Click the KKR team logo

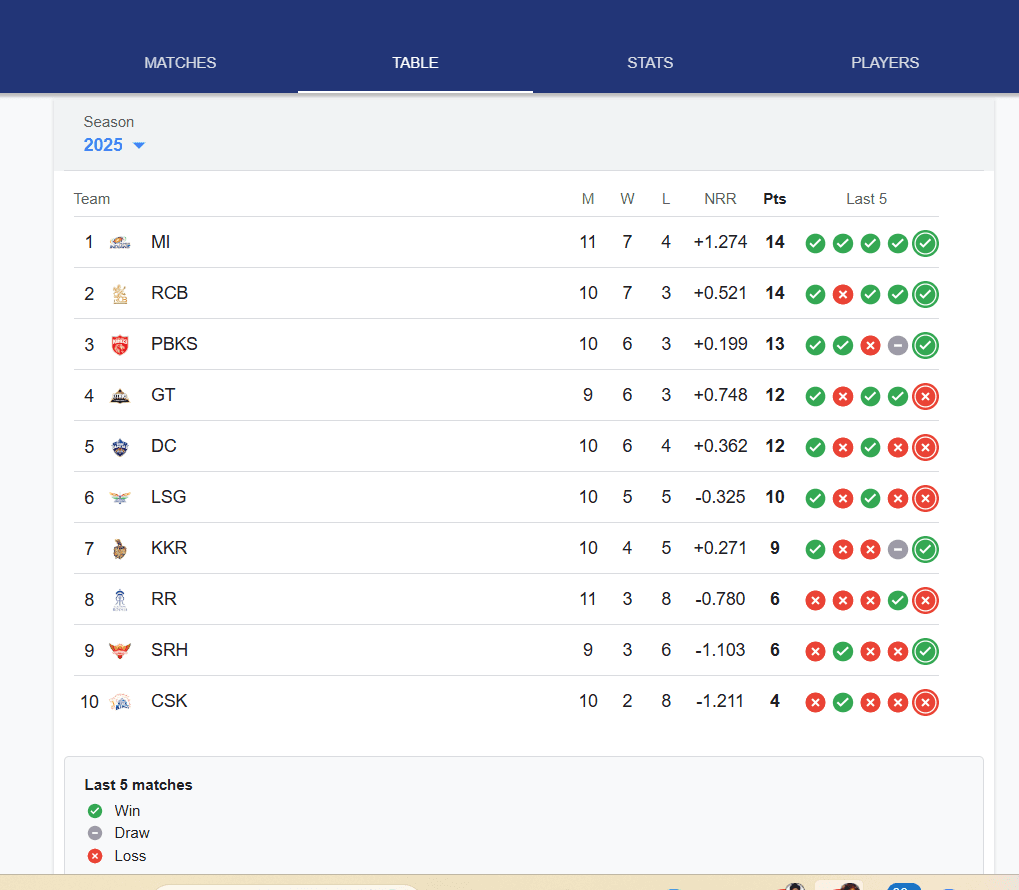point(120,548)
